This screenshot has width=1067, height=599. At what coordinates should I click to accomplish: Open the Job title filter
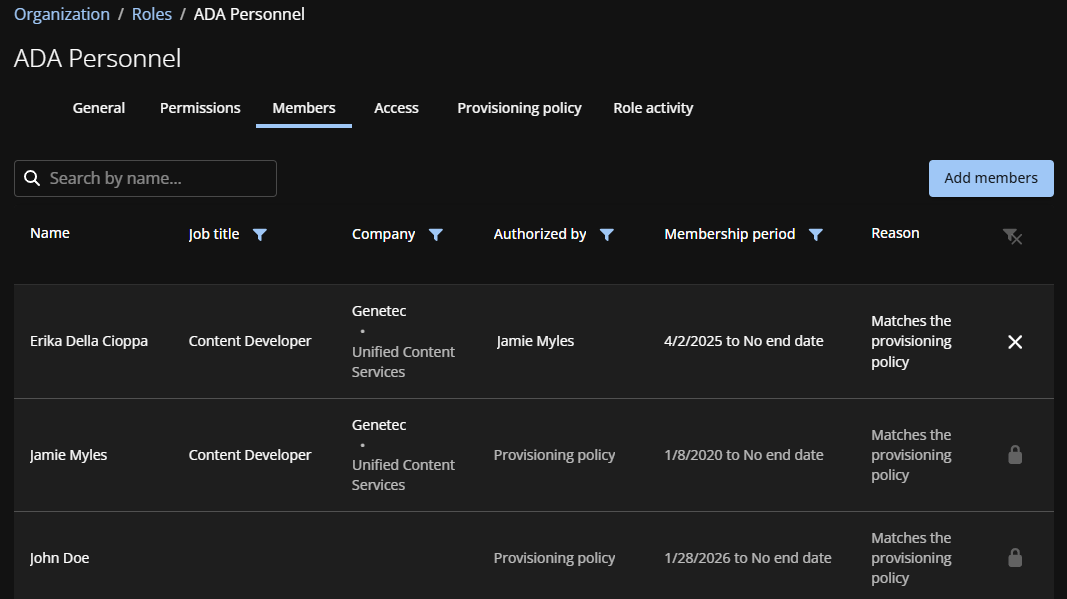260,234
